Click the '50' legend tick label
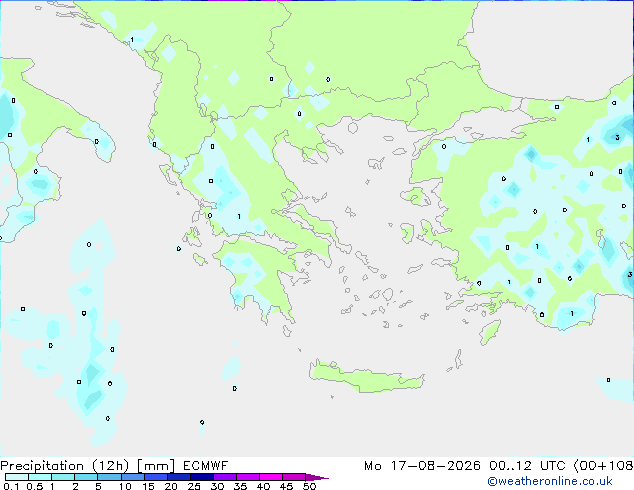The height and width of the screenshot is (490, 634). coord(309,486)
